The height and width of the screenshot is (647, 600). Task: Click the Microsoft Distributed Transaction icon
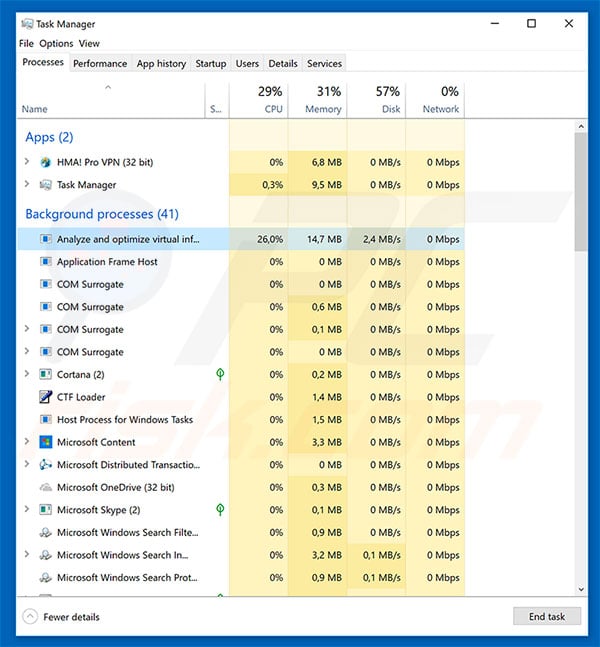(x=45, y=465)
